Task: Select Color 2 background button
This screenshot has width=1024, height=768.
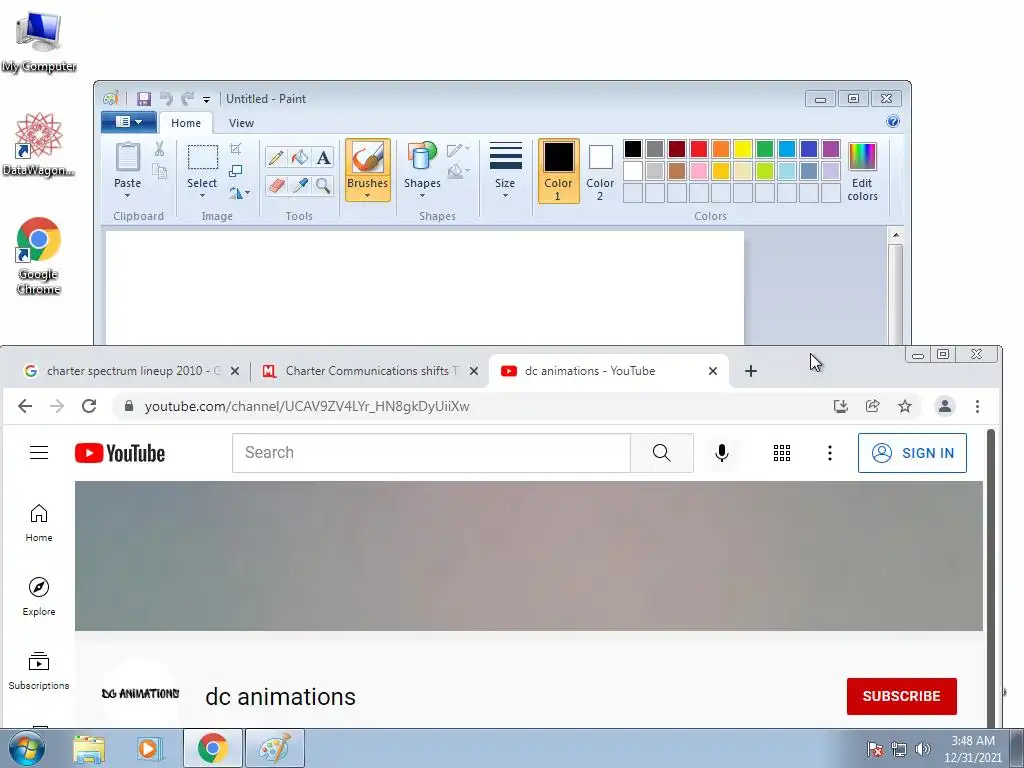Action: point(600,171)
